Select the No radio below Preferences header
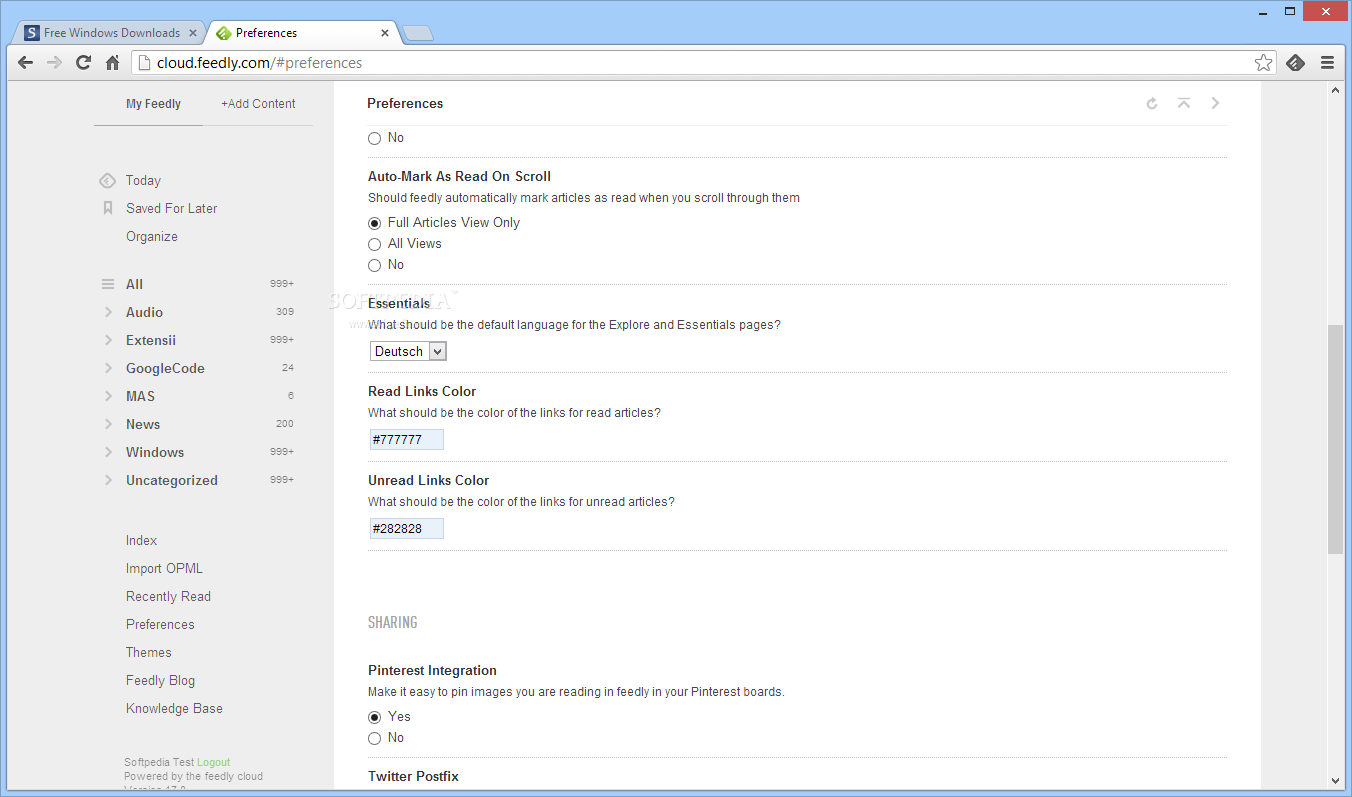 coord(374,138)
